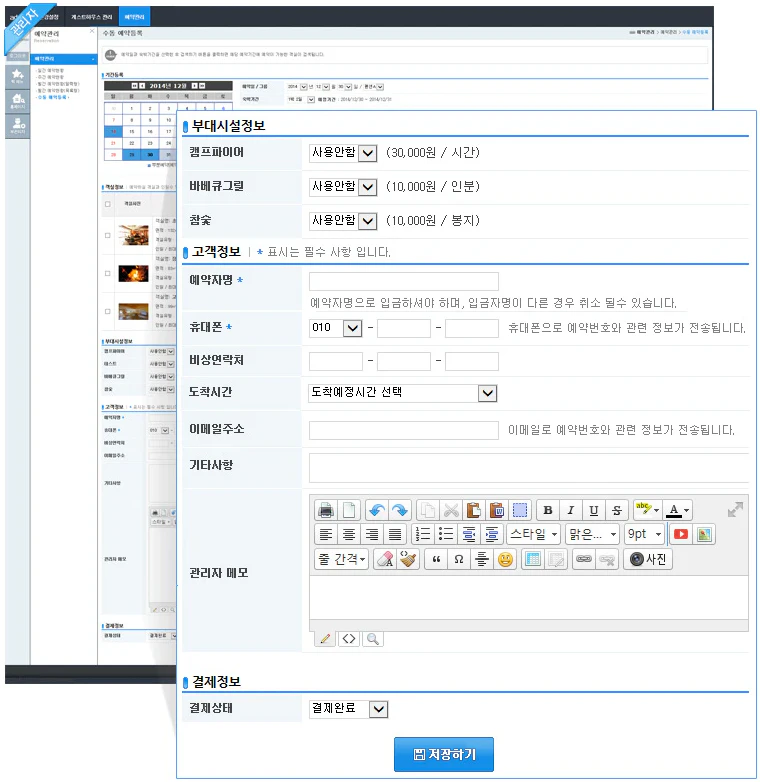Image resolution: width=760 pixels, height=782 pixels.
Task: Maximize the memo editor with expand arrows
Action: pyautogui.click(x=735, y=510)
